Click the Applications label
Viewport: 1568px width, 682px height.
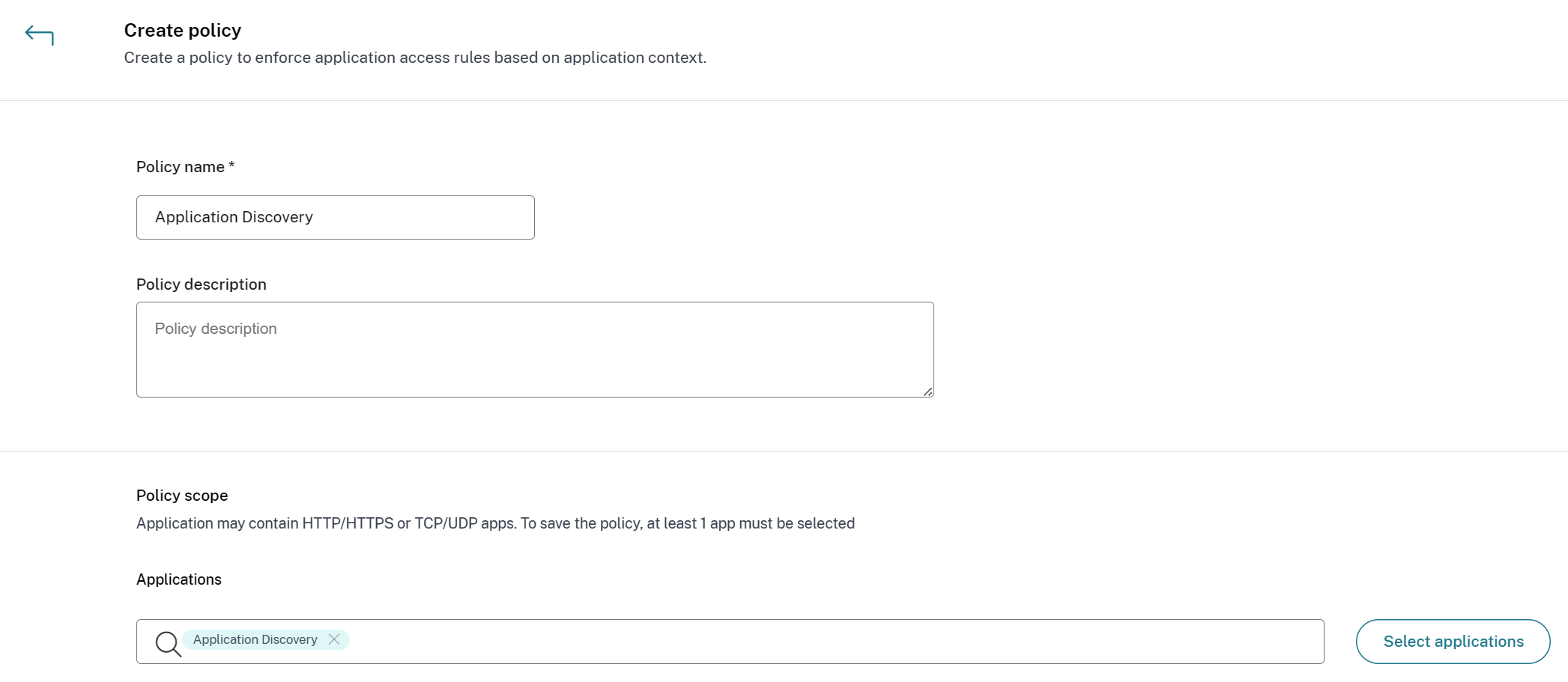179,579
